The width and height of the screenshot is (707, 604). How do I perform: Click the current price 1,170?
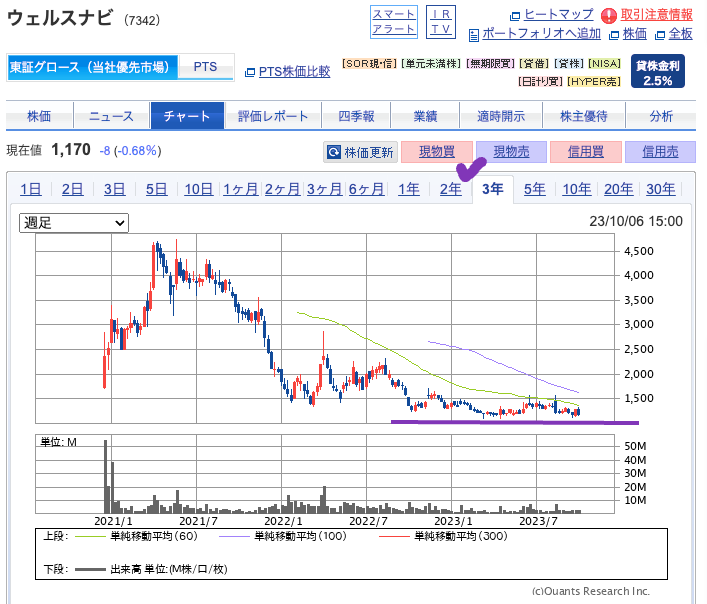[x=71, y=150]
